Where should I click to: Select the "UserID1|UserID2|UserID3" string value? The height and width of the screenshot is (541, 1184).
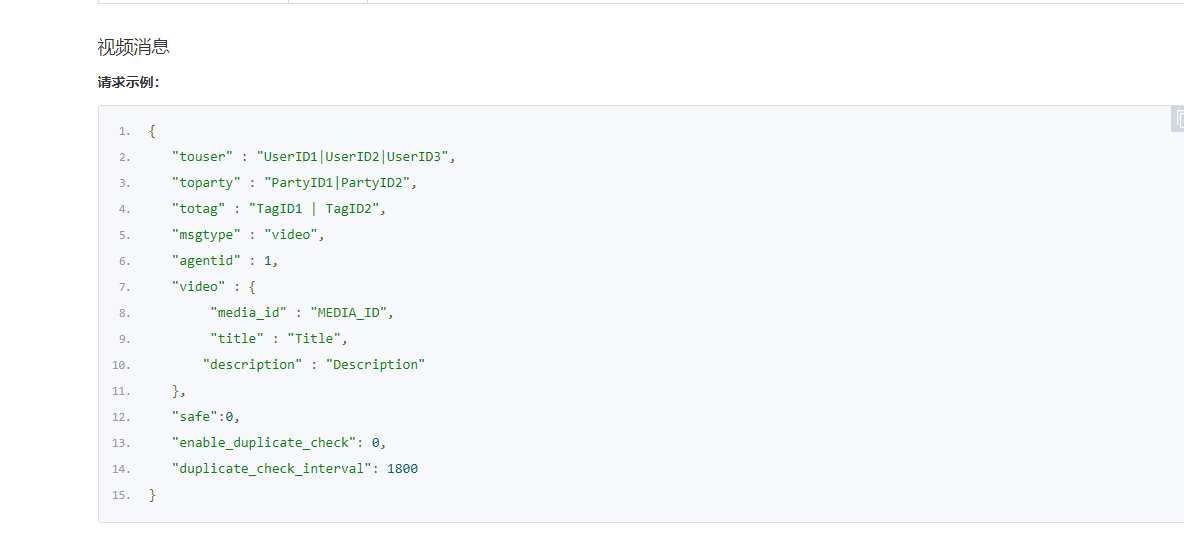[x=356, y=156]
